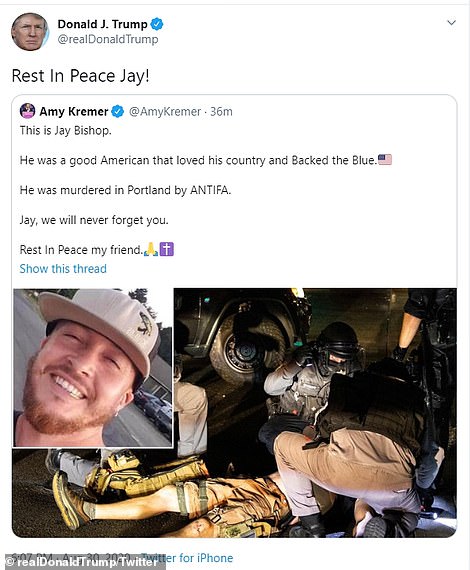Viewport: 470px width, 570px height.
Task: Open the @realDonaldTrump handle
Action: 108,39
